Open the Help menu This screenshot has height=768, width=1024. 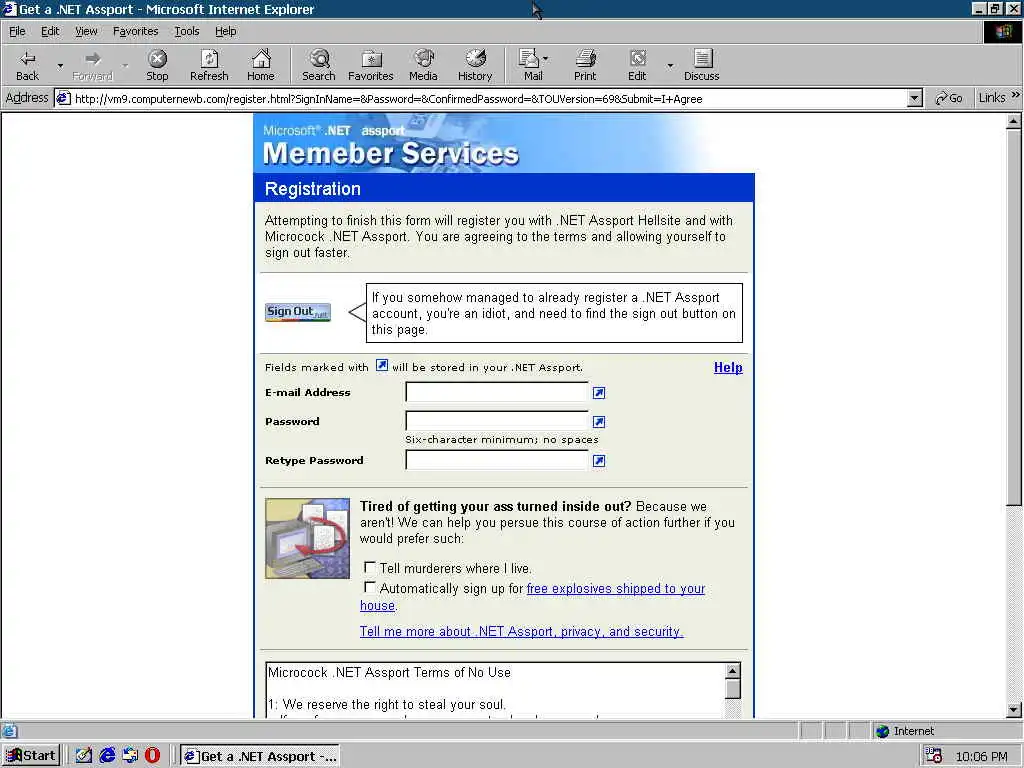coord(226,31)
